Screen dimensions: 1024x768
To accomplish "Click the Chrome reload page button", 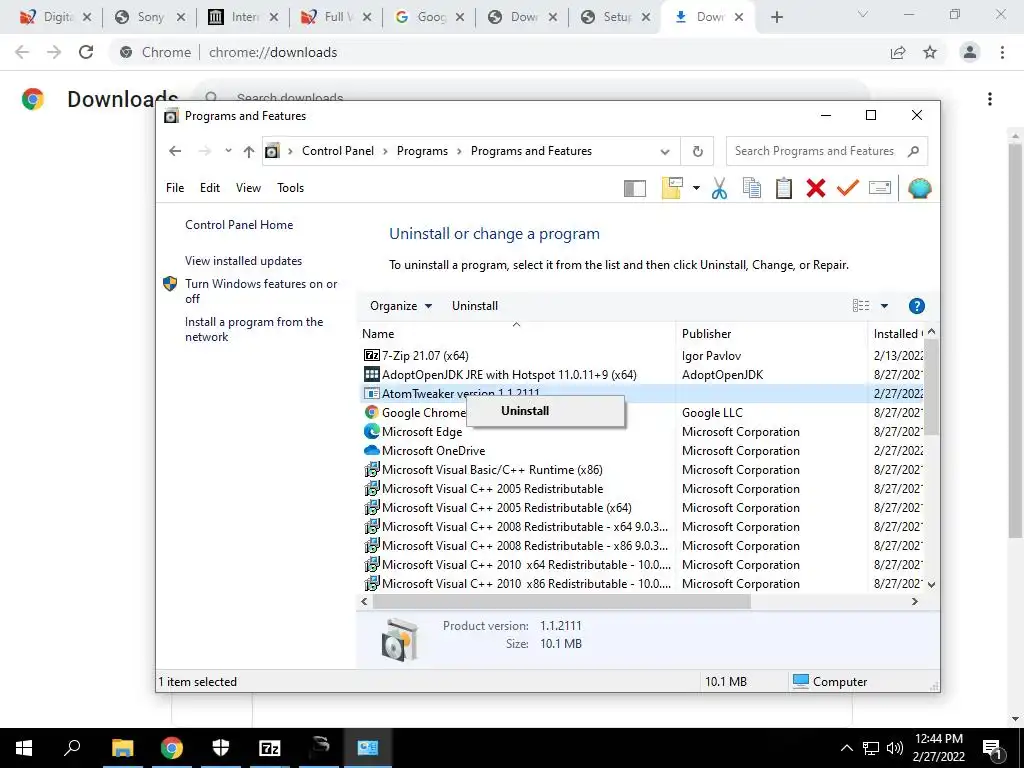I will (x=86, y=52).
